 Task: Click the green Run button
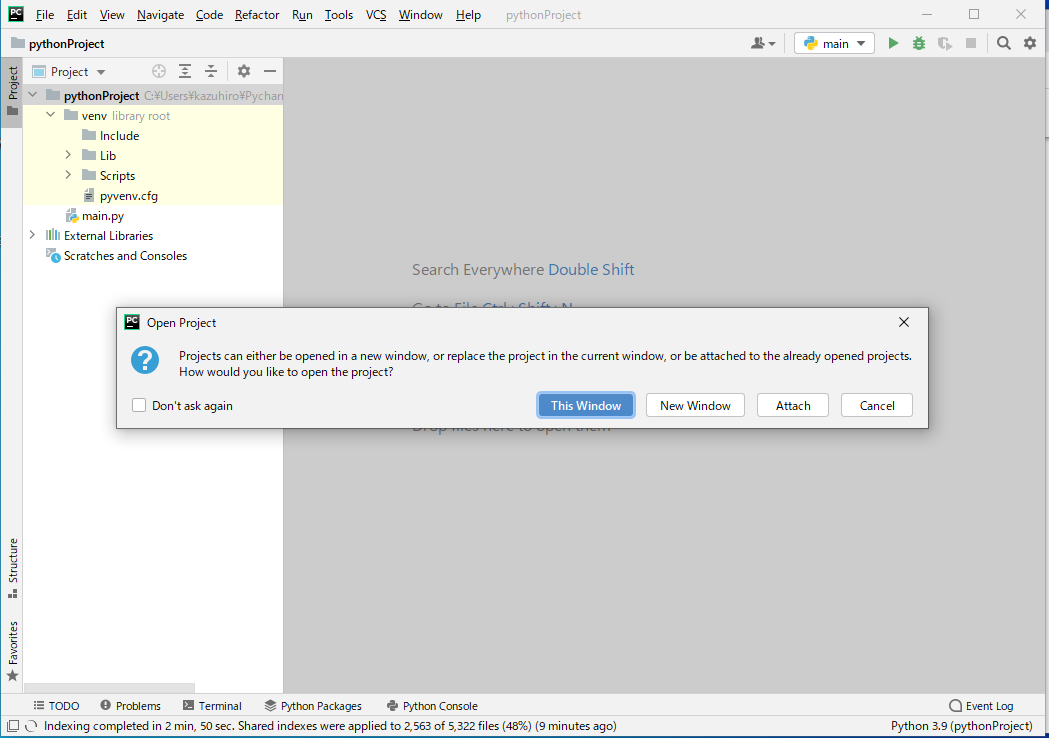[893, 43]
